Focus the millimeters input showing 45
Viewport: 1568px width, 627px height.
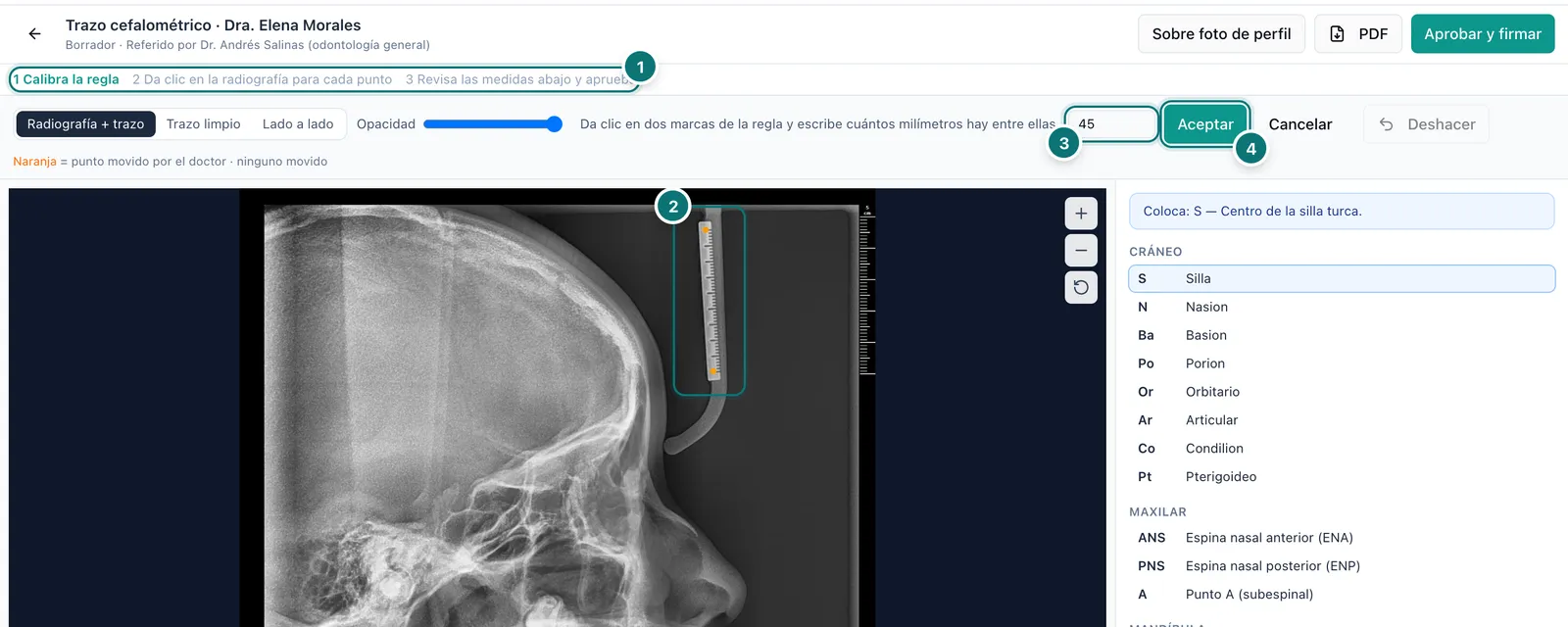coord(1112,124)
